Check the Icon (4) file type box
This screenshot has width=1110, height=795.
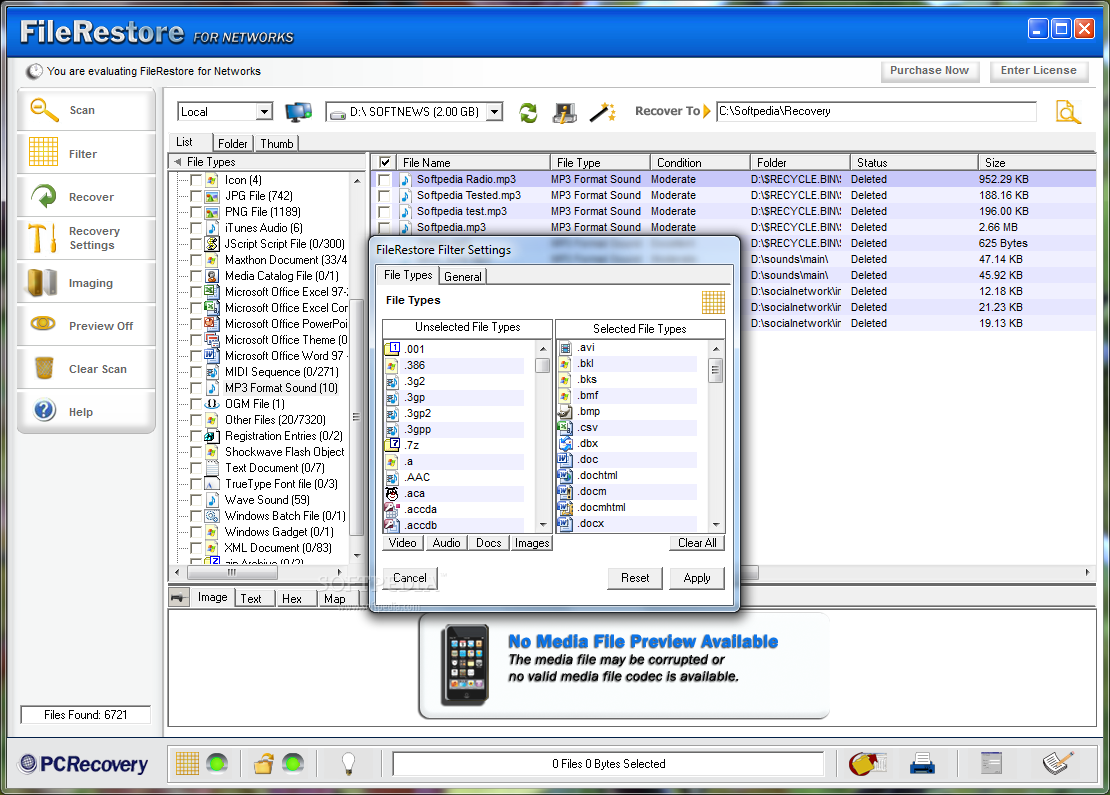tap(196, 180)
